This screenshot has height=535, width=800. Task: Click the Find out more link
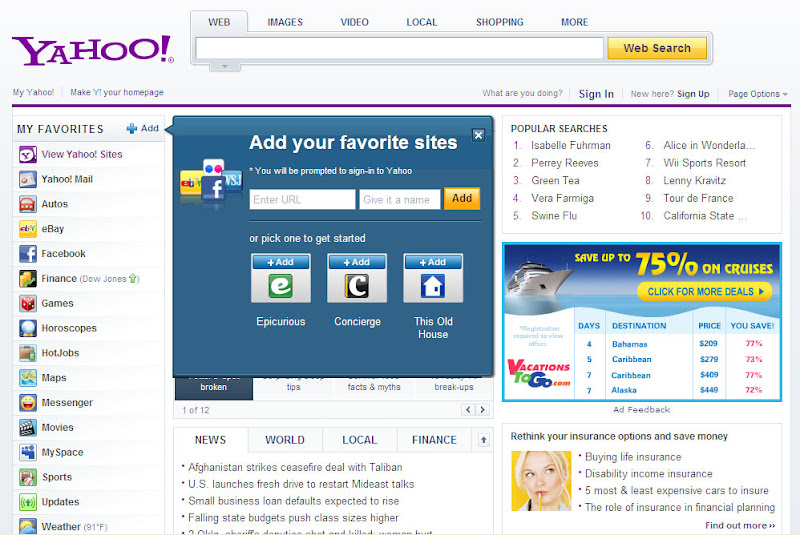tap(740, 525)
